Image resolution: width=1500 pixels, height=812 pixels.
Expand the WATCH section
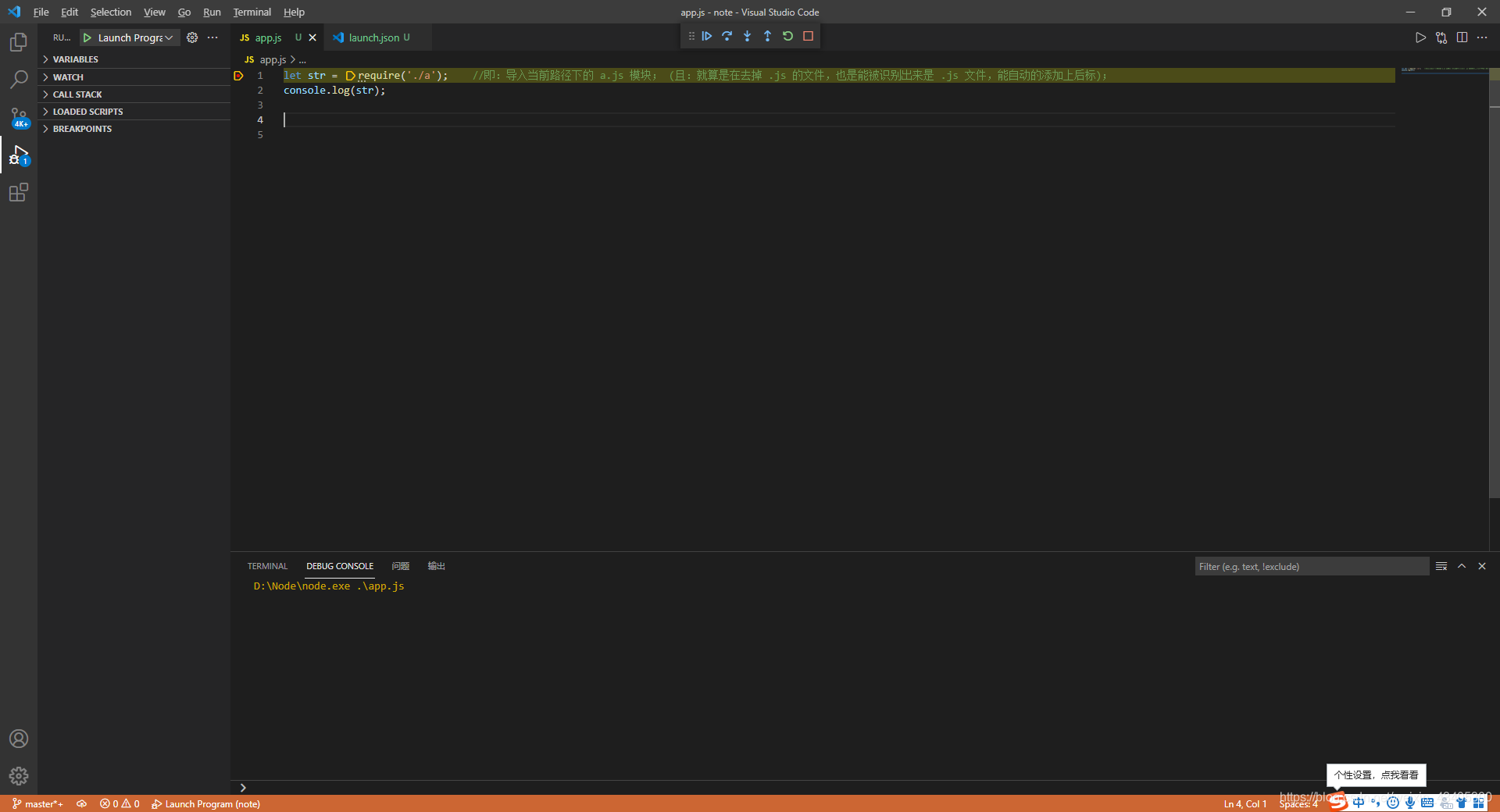(134, 77)
